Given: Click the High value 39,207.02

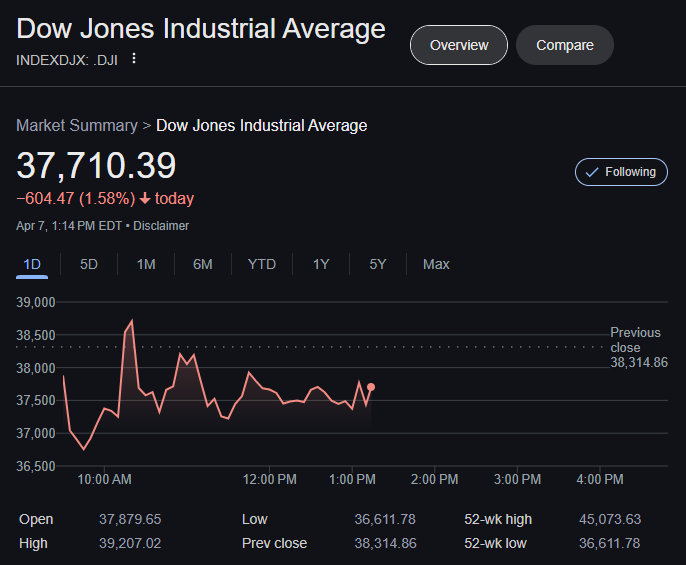Looking at the screenshot, I should 130,544.
